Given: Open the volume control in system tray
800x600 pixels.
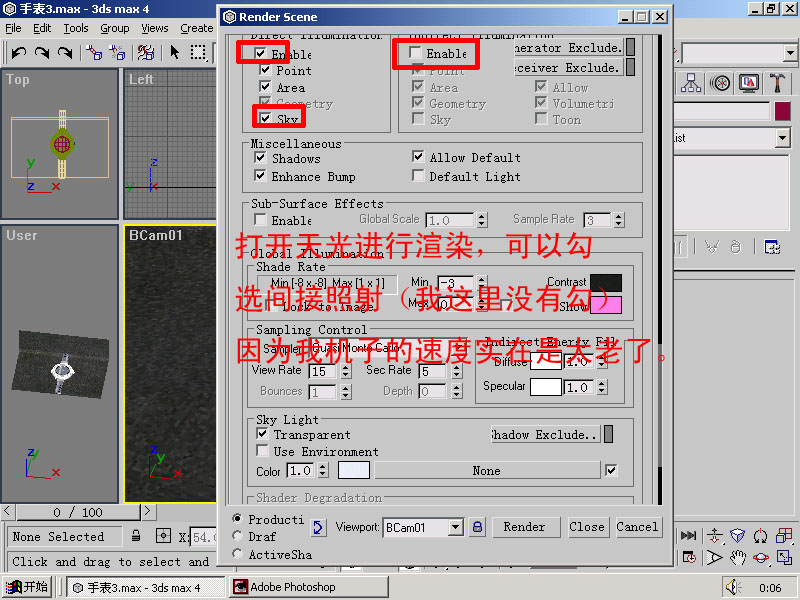Looking at the screenshot, I should click(733, 587).
